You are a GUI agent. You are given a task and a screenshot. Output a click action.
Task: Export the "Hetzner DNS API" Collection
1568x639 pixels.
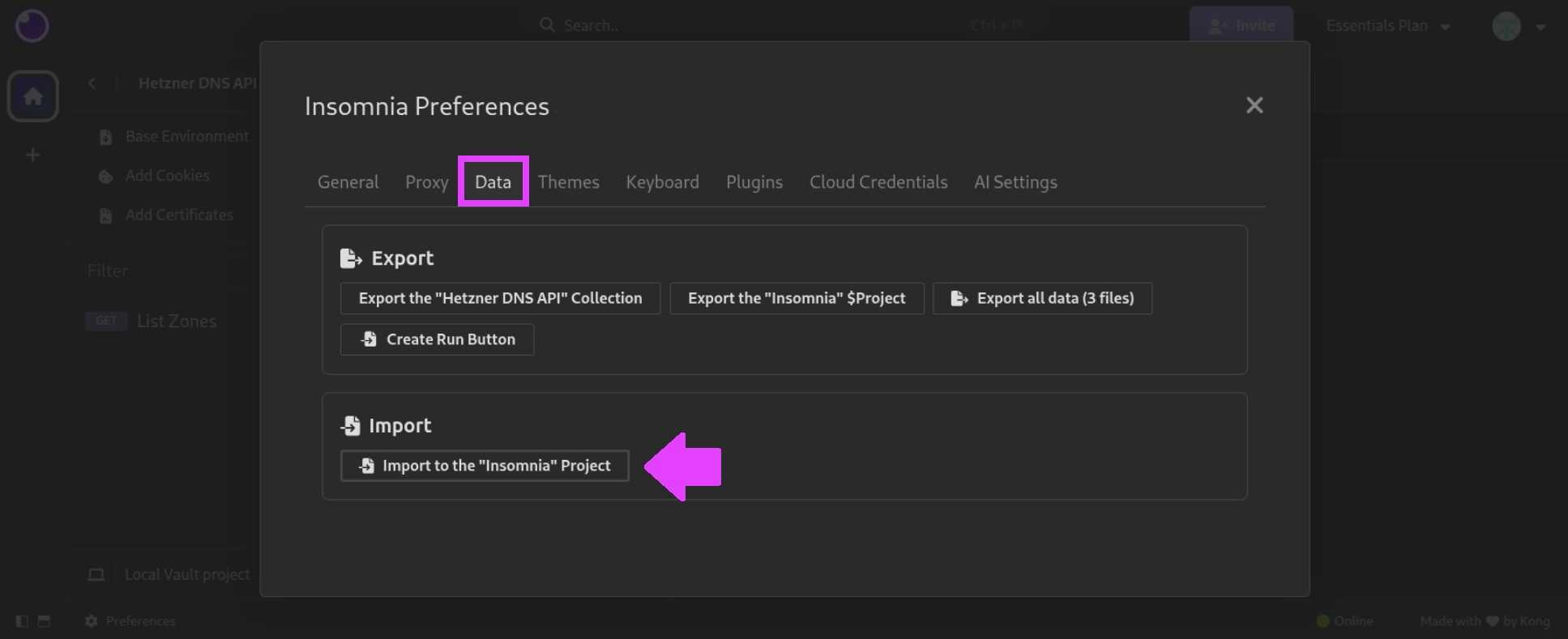[x=500, y=298]
